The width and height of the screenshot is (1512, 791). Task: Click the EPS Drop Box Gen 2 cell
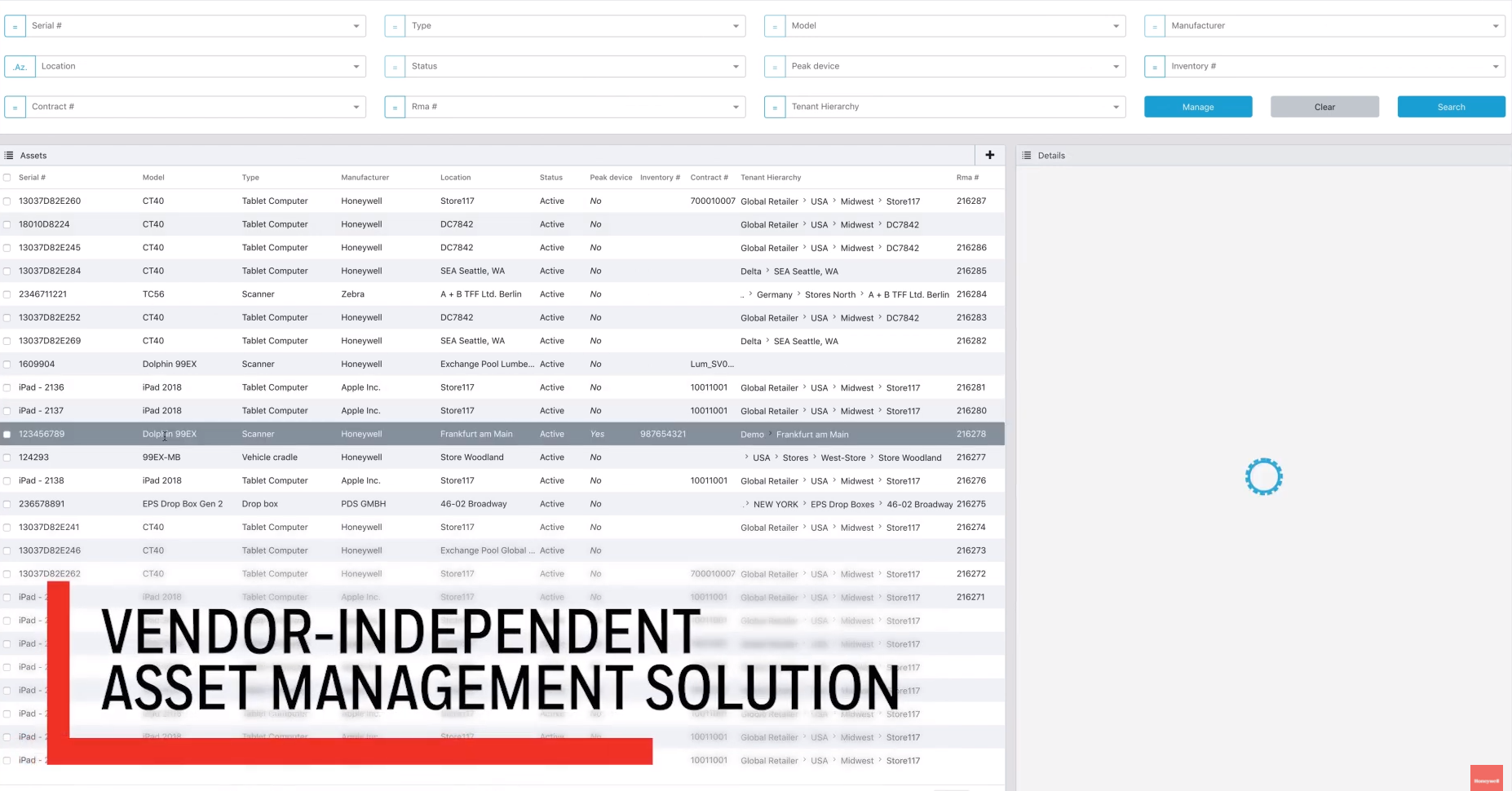point(183,504)
